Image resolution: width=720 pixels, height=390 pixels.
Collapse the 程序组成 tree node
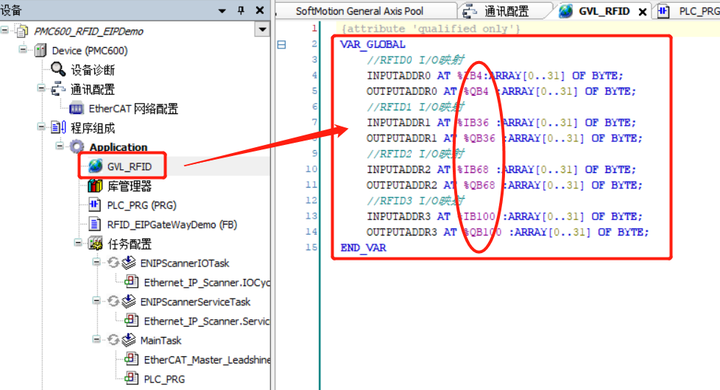41,126
